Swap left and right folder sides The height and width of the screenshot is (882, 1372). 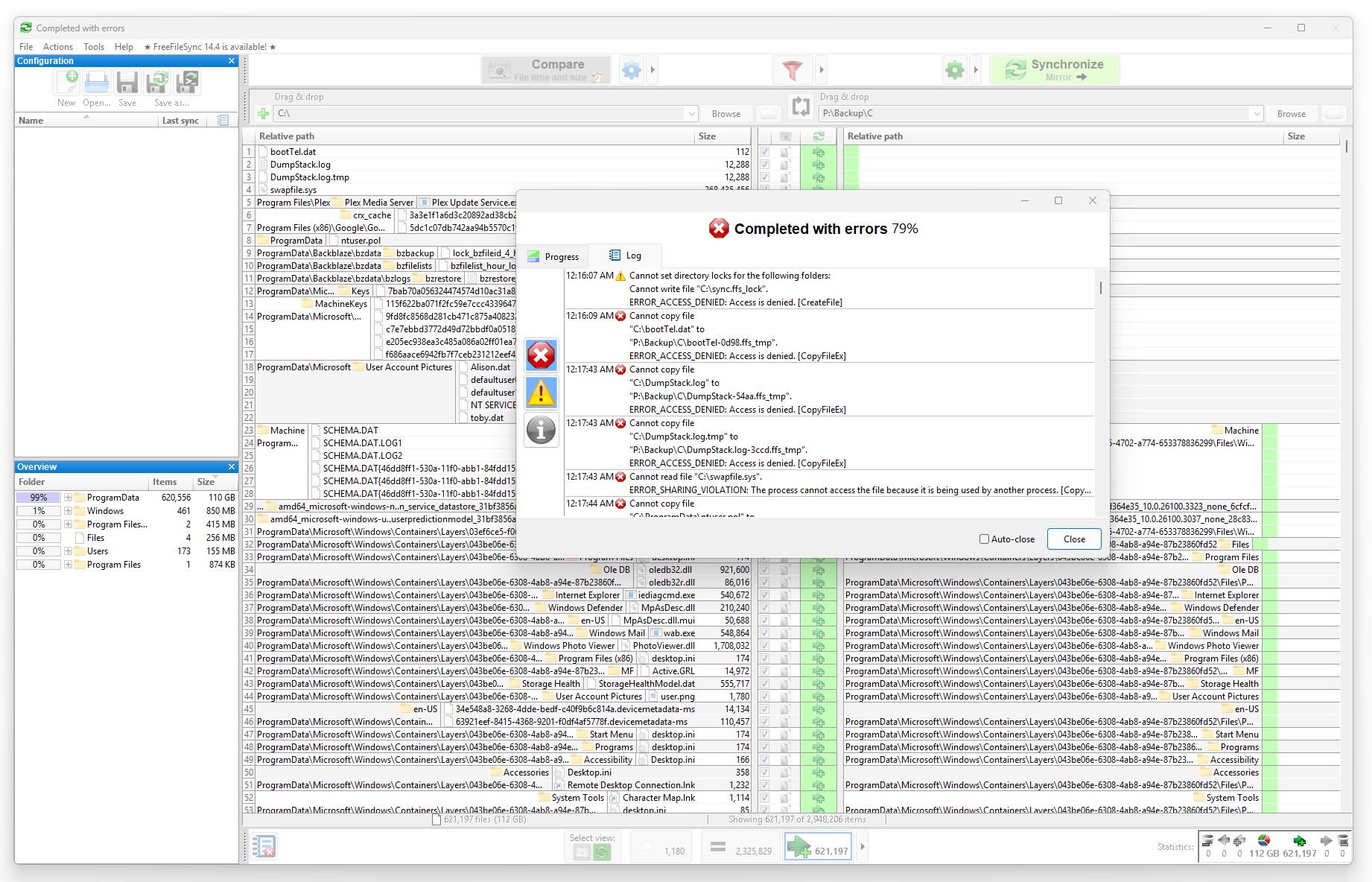801,107
